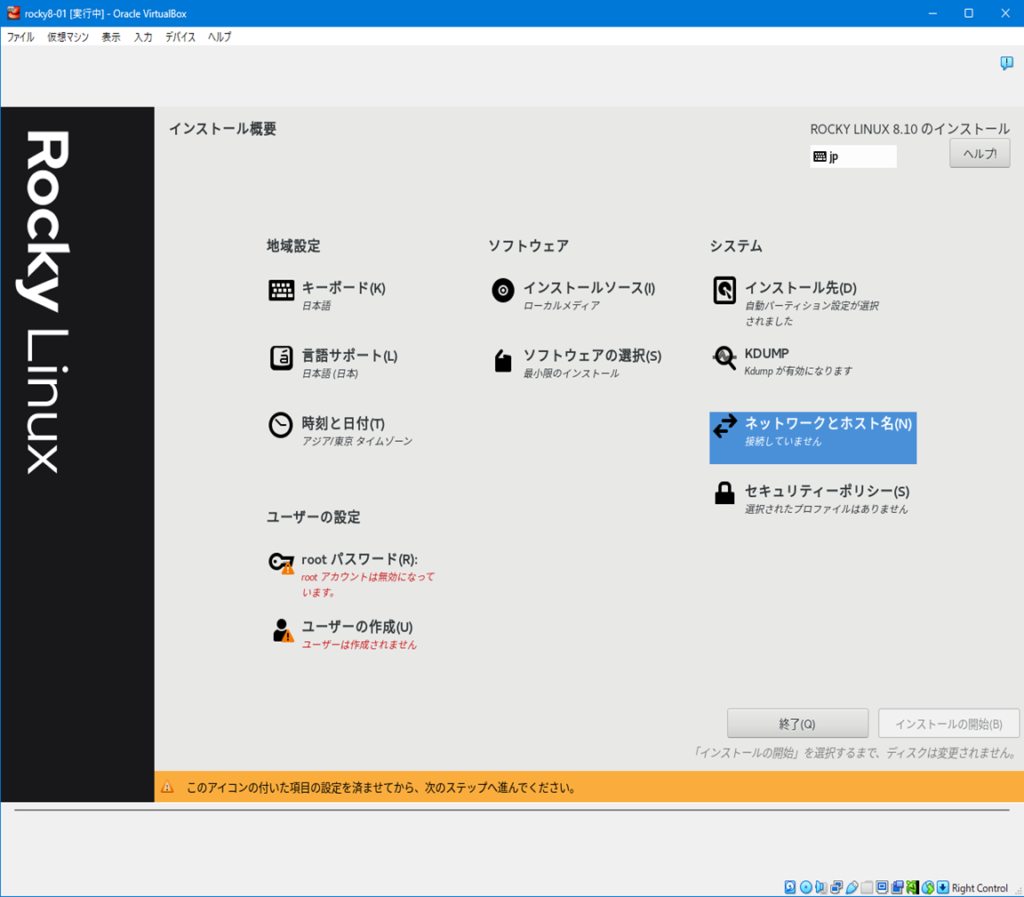The image size is (1024, 897).
Task: Click the 終了(Q) button
Action: [797, 723]
